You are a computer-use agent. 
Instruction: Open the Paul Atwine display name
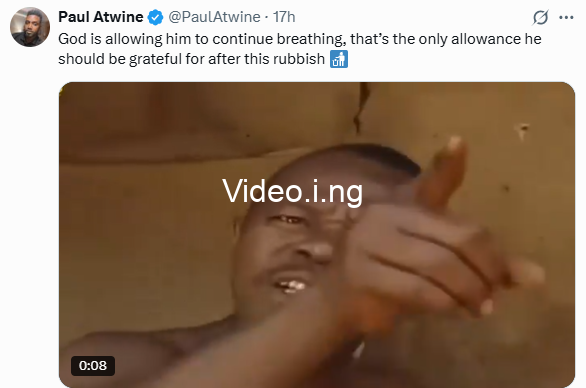[101, 17]
